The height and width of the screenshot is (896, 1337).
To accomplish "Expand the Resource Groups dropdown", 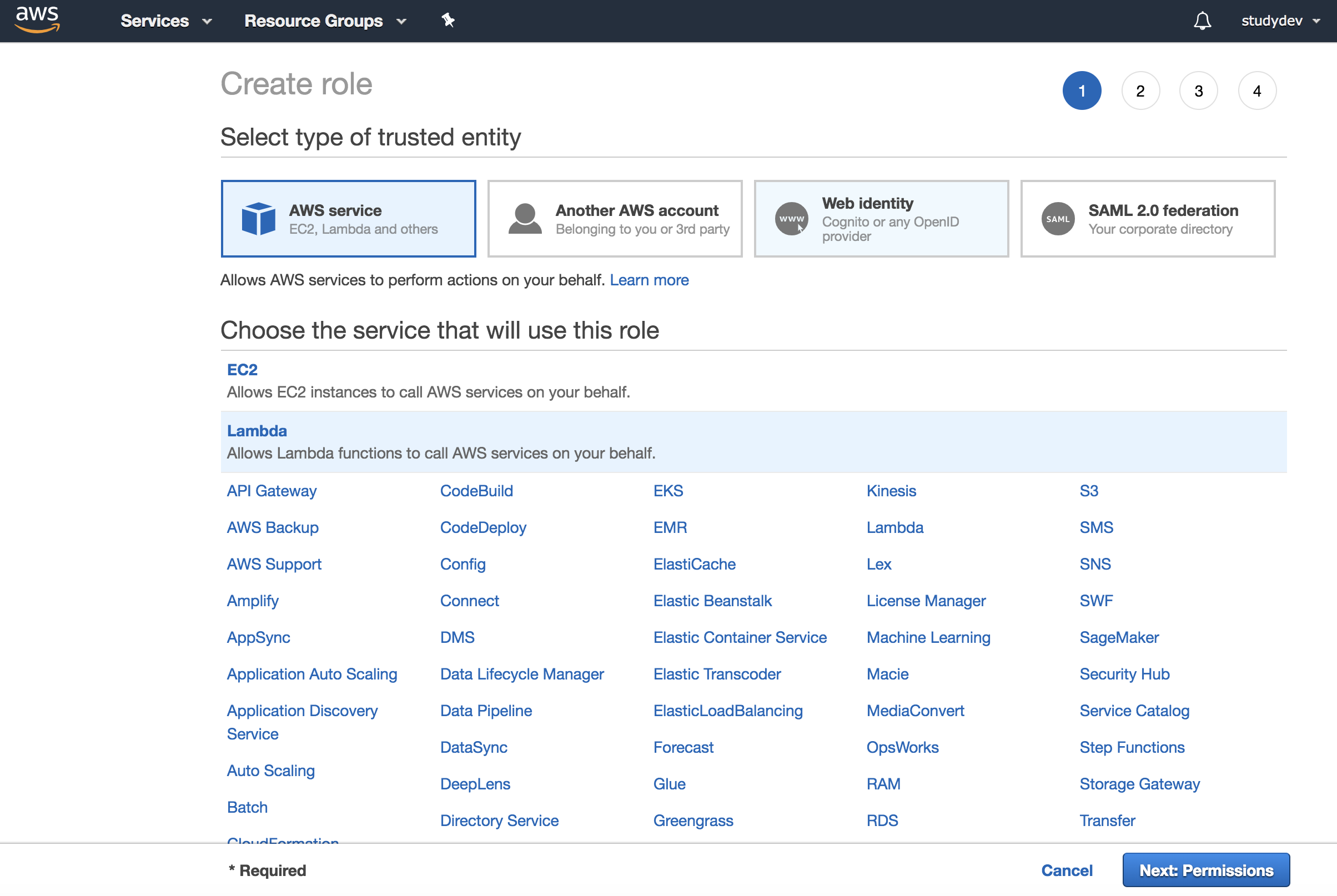I will (325, 21).
